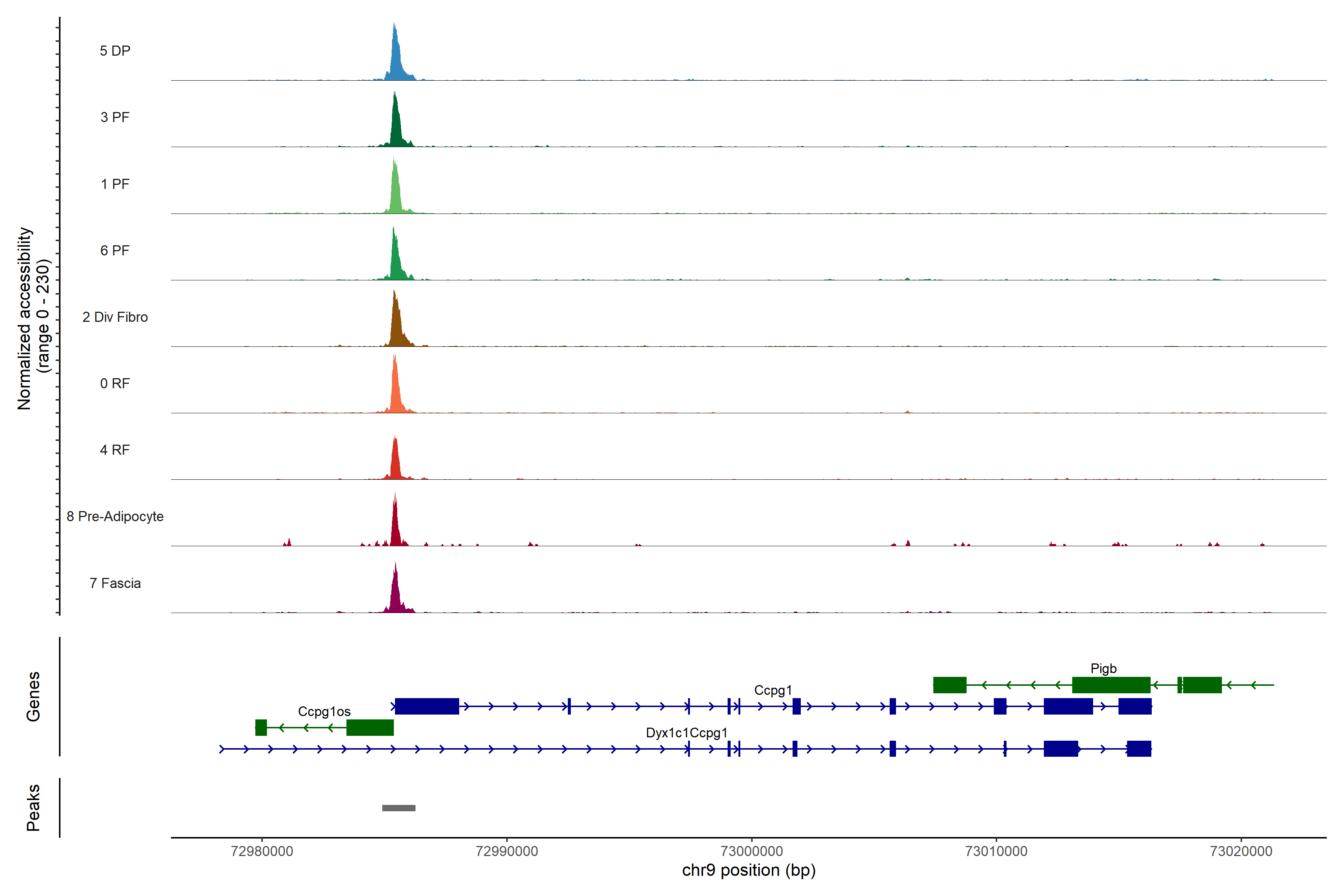Image resolution: width=1344 pixels, height=896 pixels.
Task: Click the Ccpg1os gene label
Action: (324, 712)
